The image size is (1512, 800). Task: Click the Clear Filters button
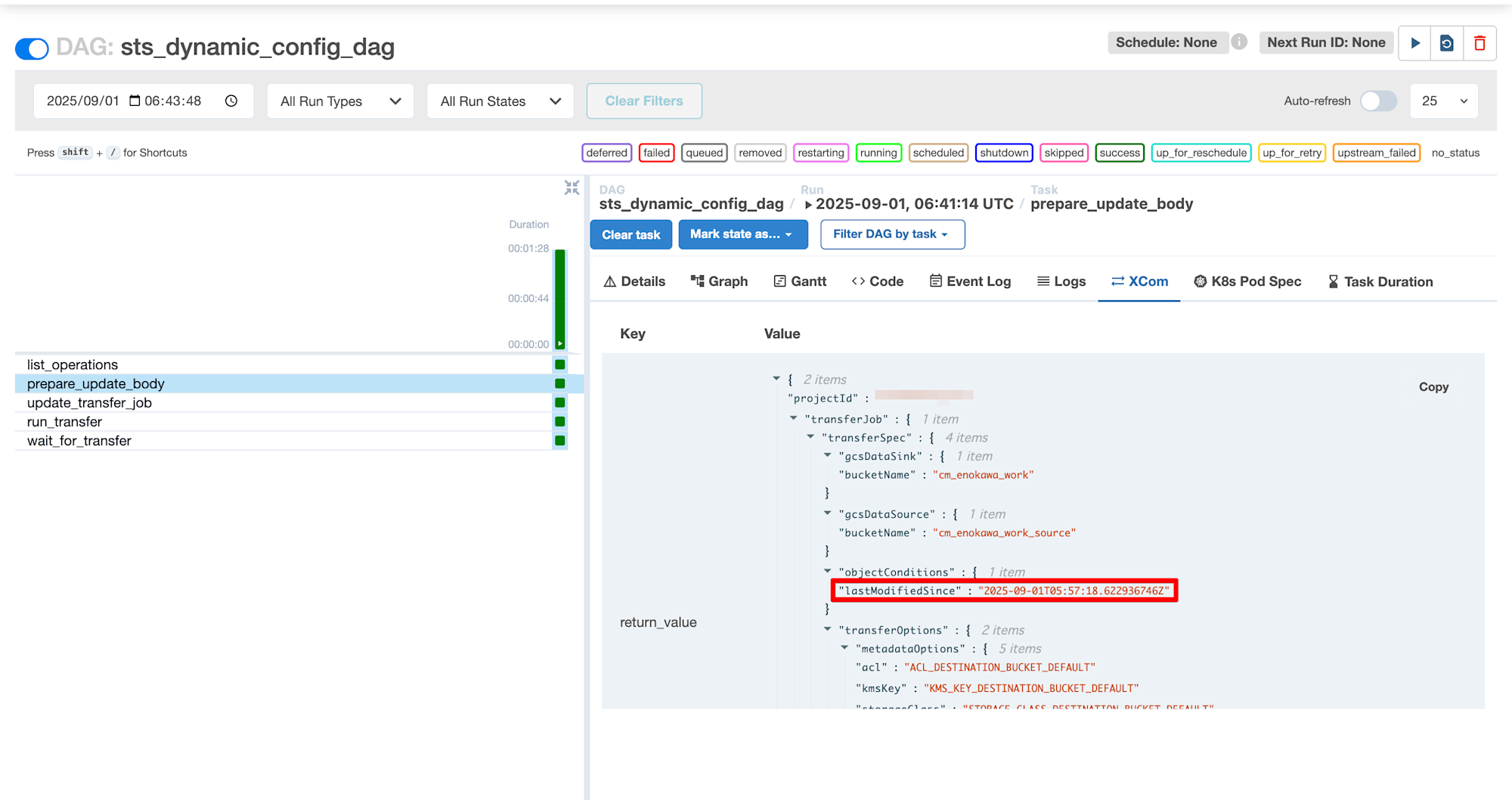pos(644,101)
